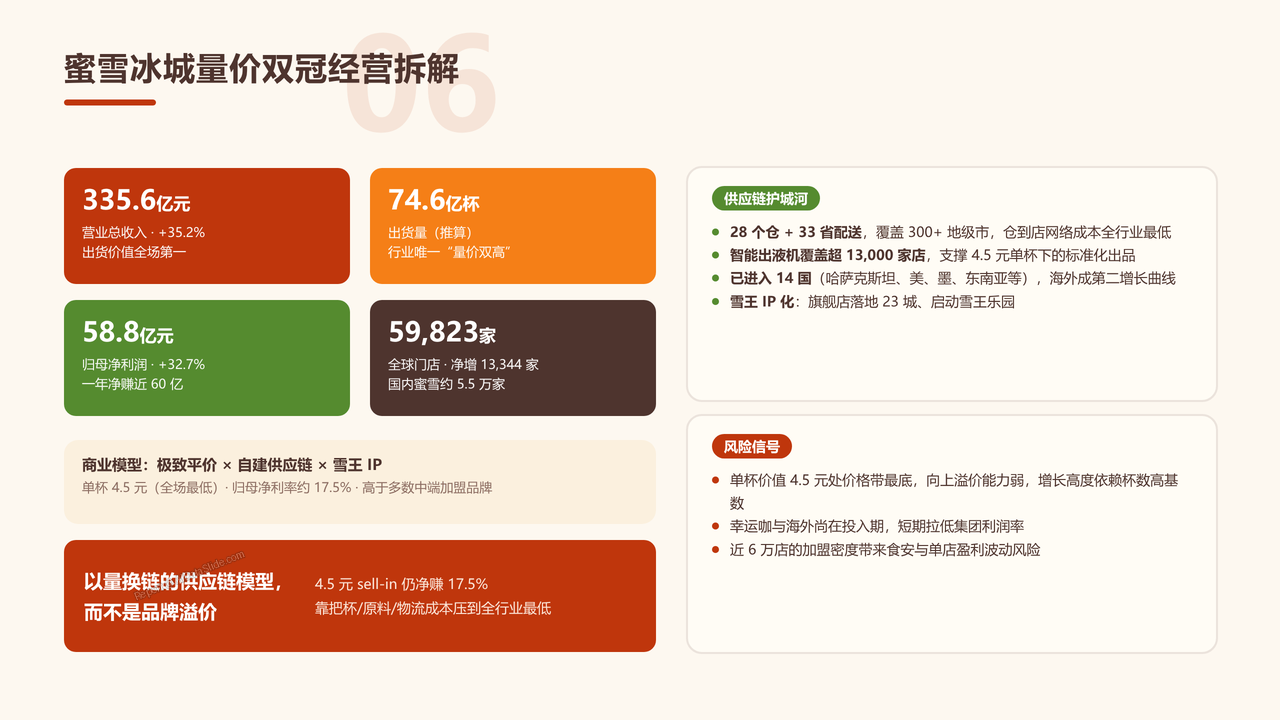Select the 74.6亿杯 shipment figure

tap(434, 200)
